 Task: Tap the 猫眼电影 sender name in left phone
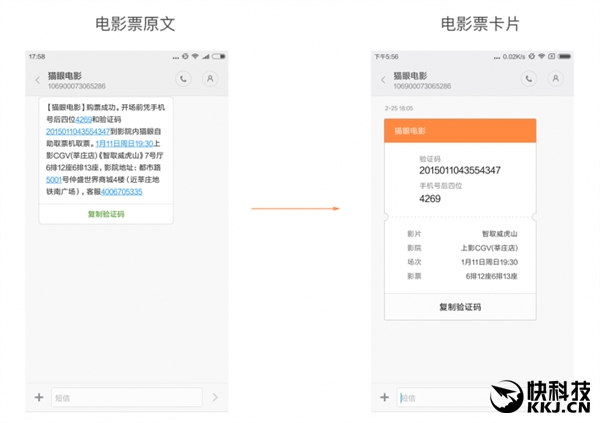(65, 76)
